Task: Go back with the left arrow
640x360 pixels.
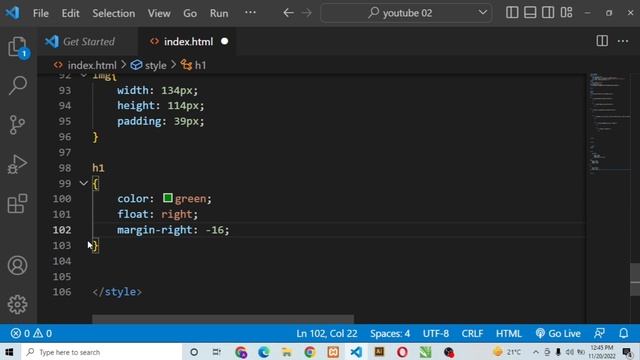Action: point(288,13)
